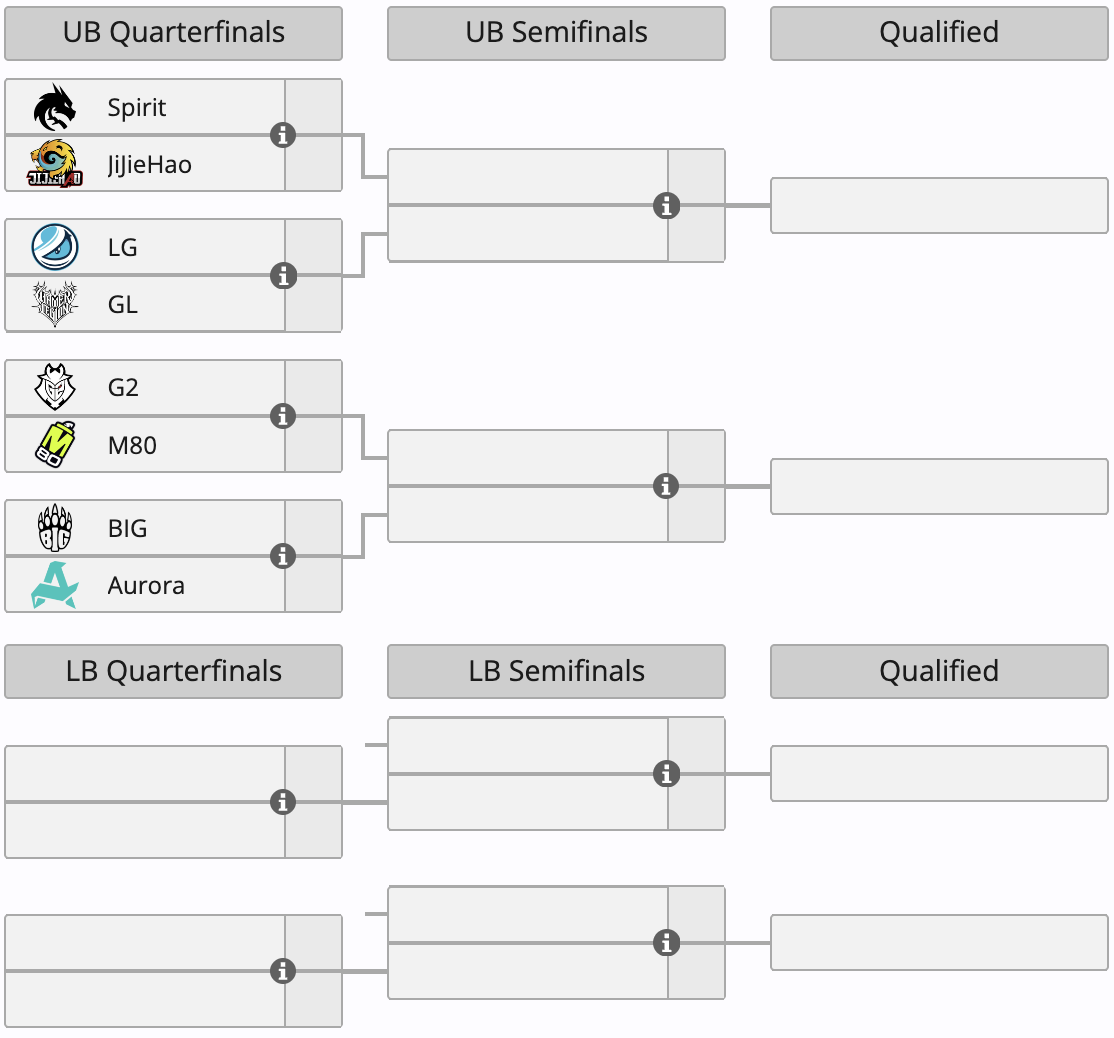
Task: Click the JiJieHao team logo
Action: (x=55, y=164)
